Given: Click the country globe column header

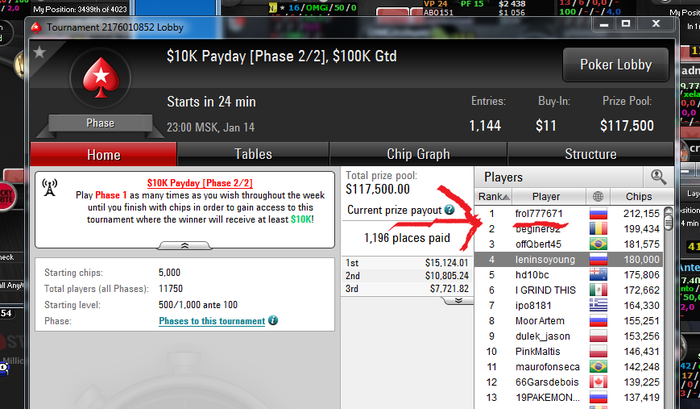Looking at the screenshot, I should pos(598,196).
